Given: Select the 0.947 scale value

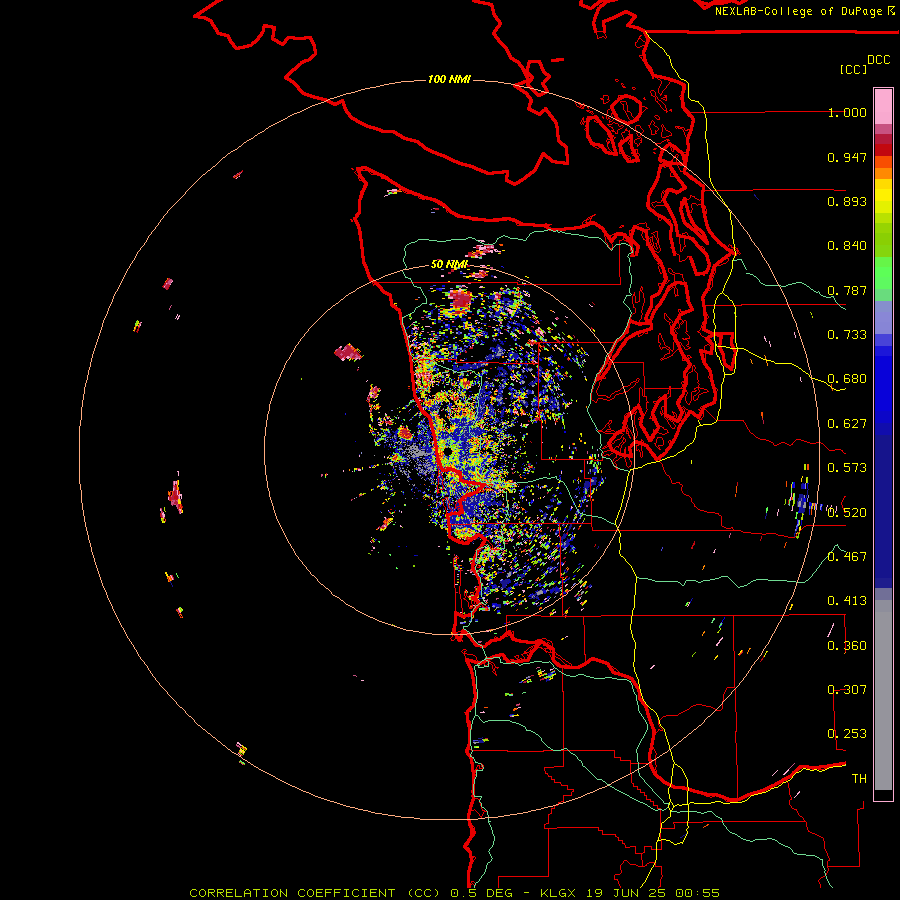Looking at the screenshot, I should point(847,157).
